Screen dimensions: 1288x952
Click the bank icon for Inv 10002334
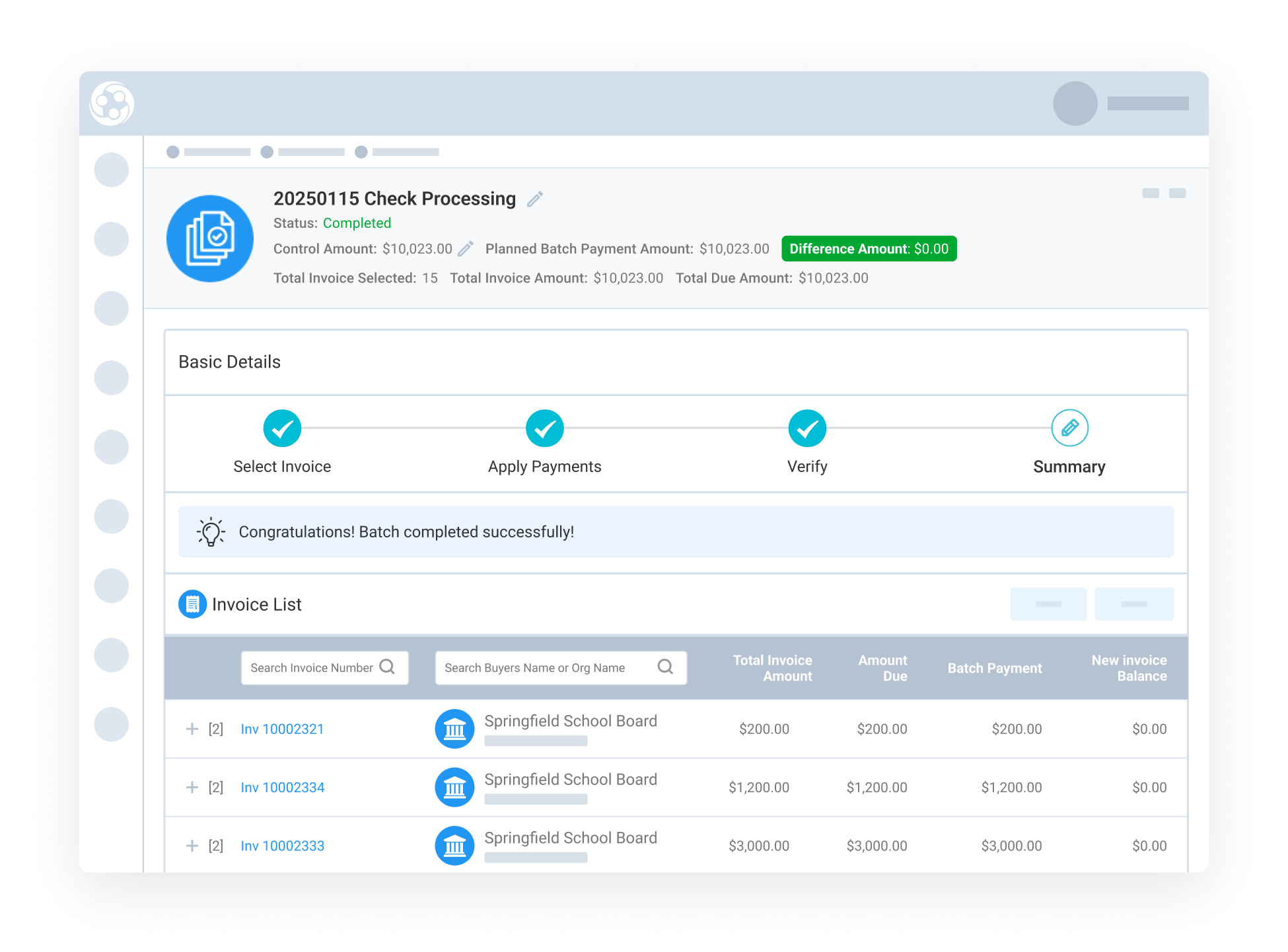(x=454, y=787)
